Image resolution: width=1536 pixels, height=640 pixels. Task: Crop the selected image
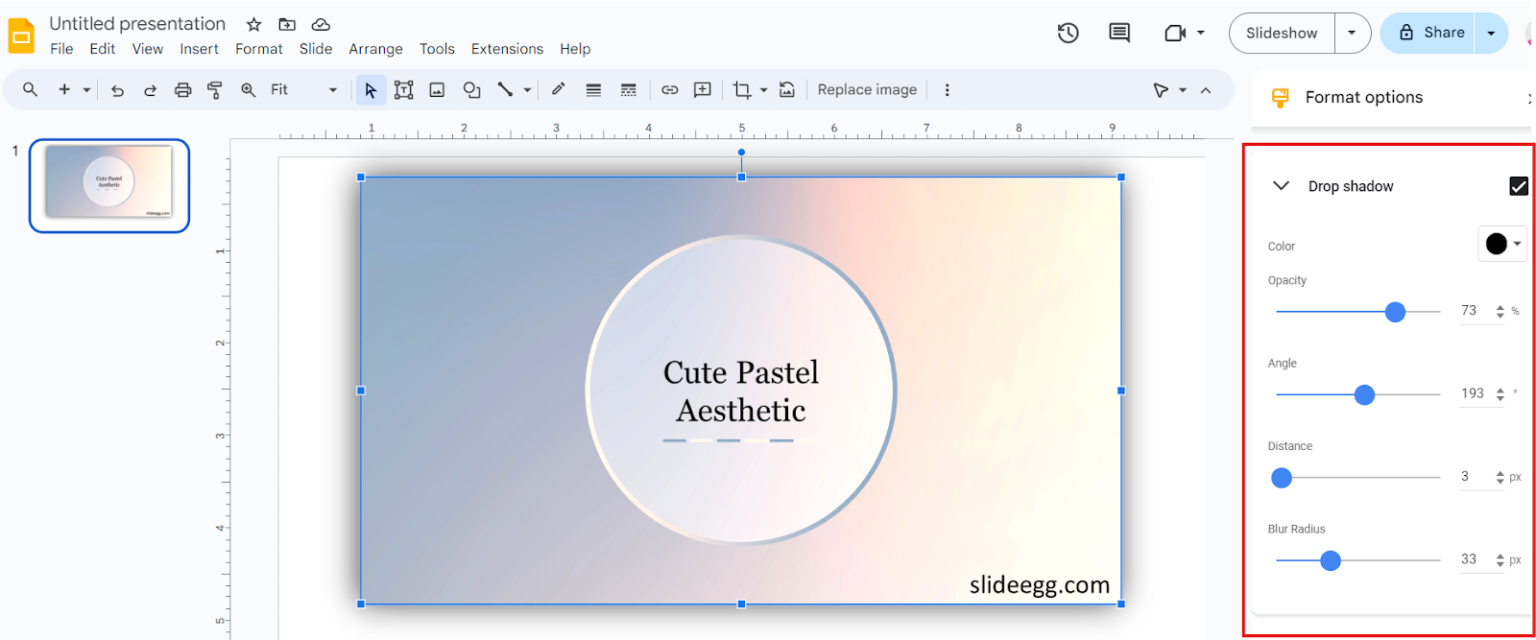pyautogui.click(x=741, y=89)
